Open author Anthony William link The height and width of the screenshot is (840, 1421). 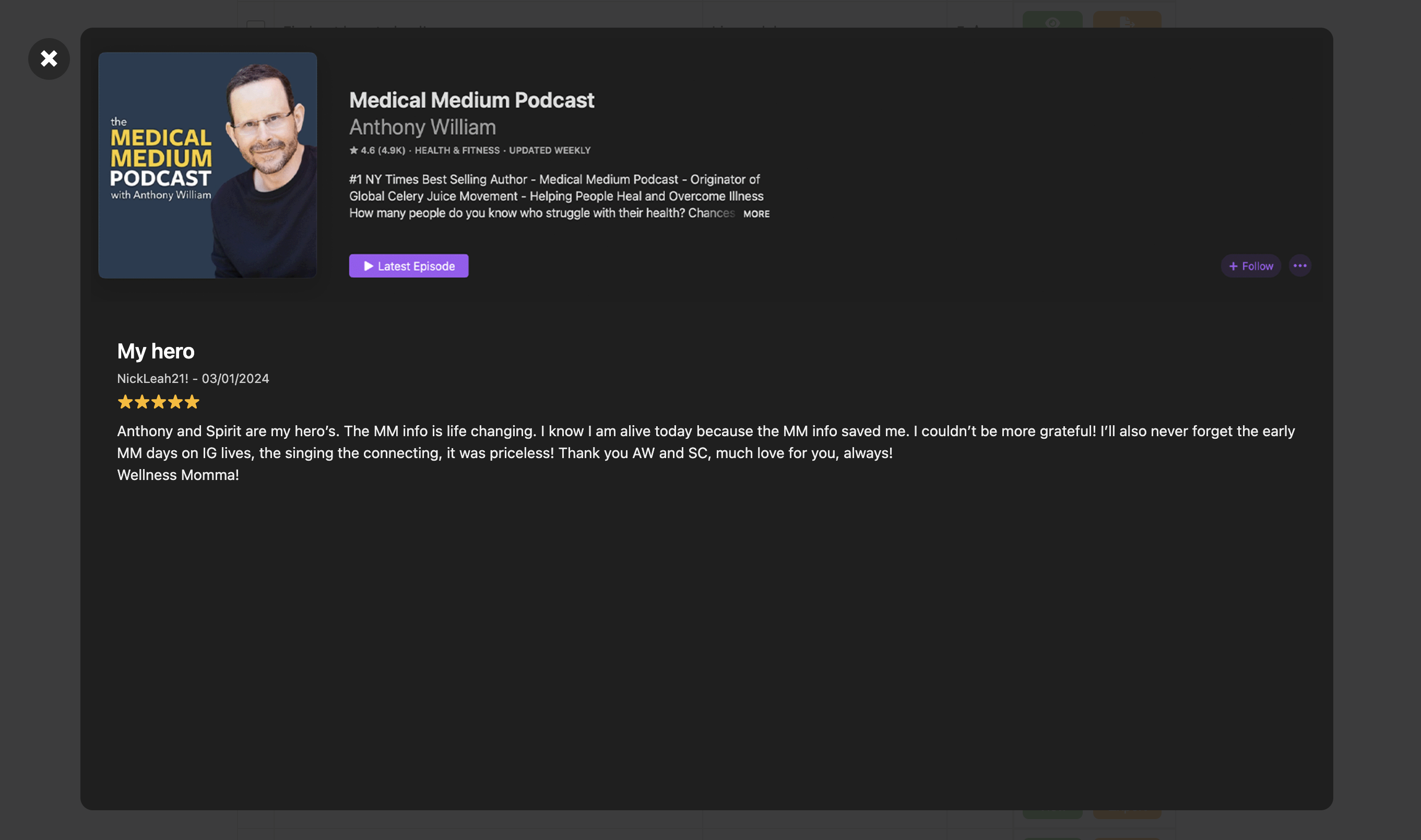(422, 127)
